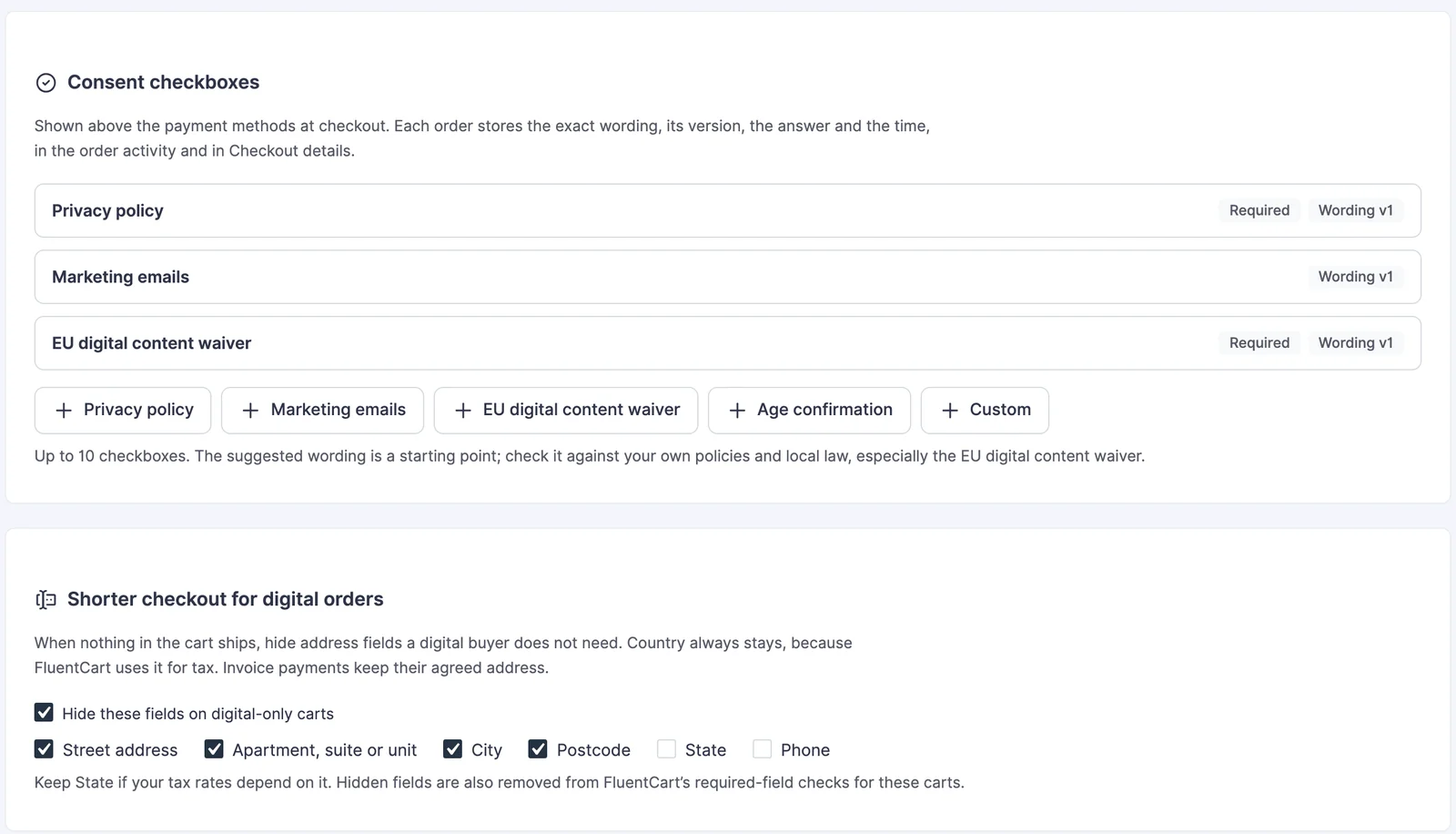The width and height of the screenshot is (1456, 834).
Task: Click the 'Shown above the payment methods' description
Action: 482,138
